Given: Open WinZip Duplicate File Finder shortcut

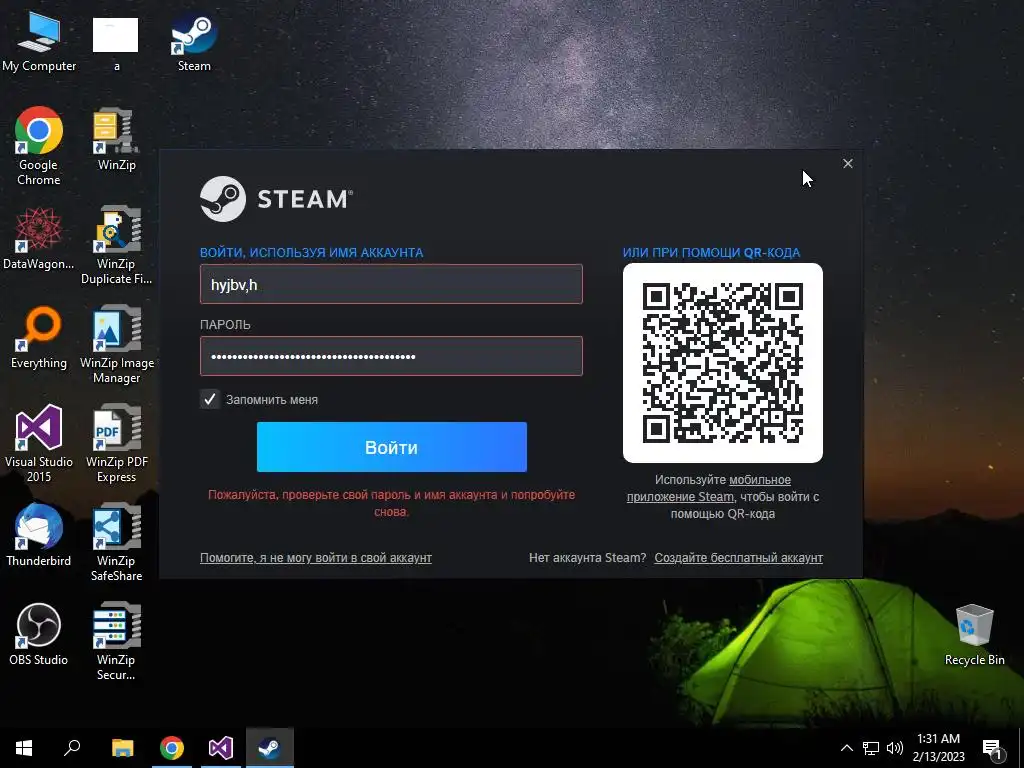Looking at the screenshot, I should (116, 246).
